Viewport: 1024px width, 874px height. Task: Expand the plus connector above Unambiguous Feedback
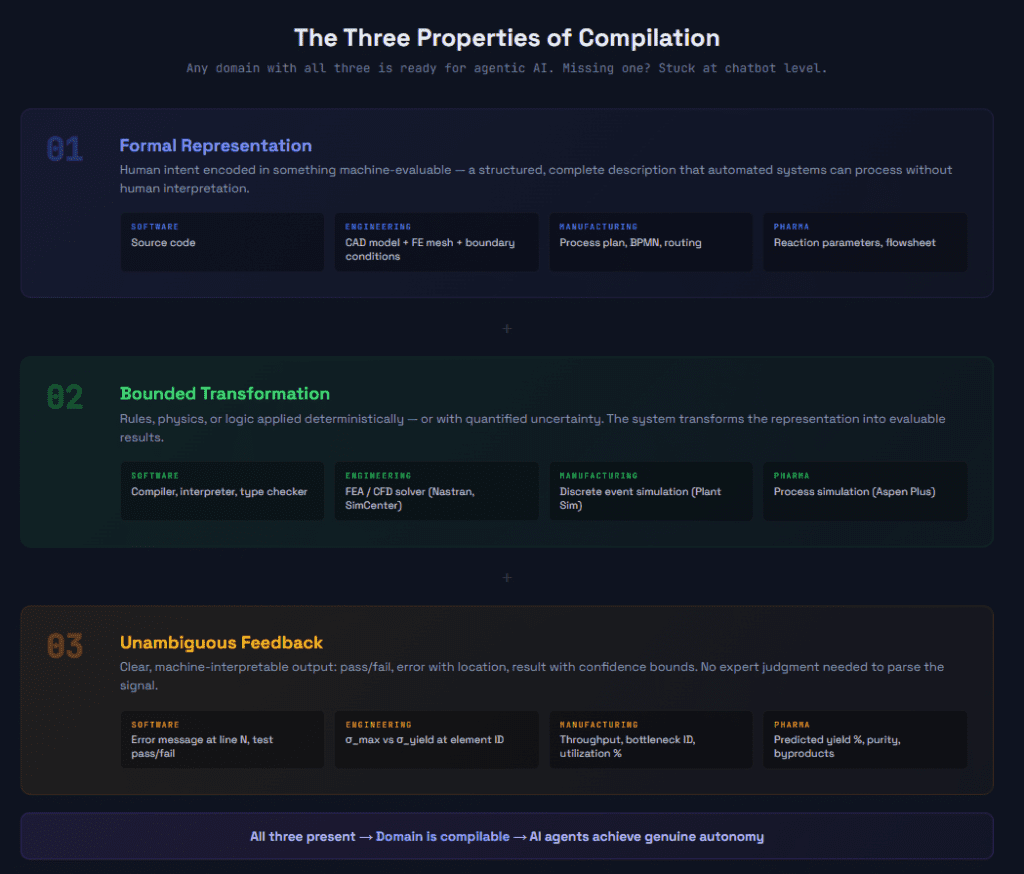[507, 578]
